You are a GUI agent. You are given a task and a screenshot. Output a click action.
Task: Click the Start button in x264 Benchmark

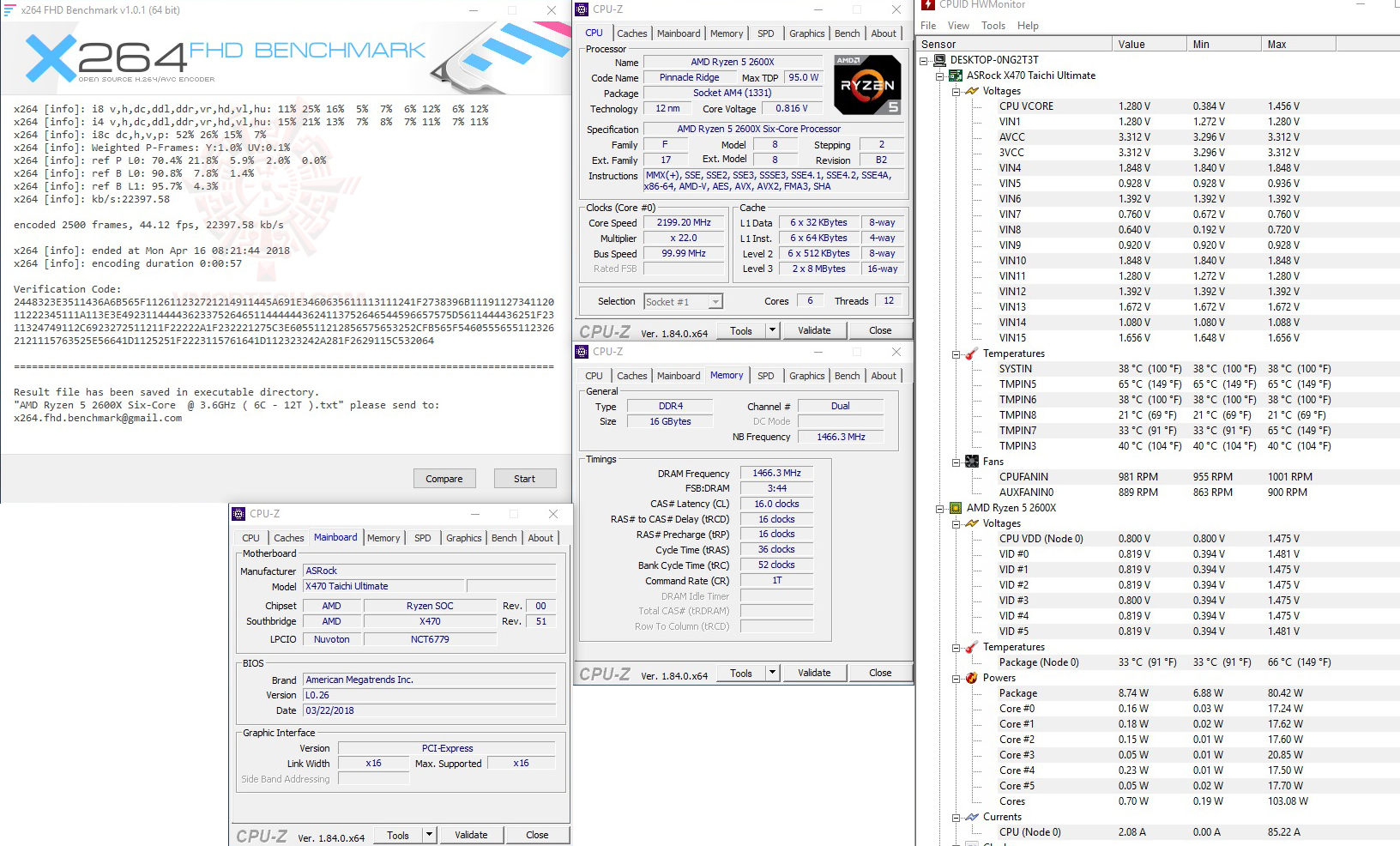coord(524,479)
